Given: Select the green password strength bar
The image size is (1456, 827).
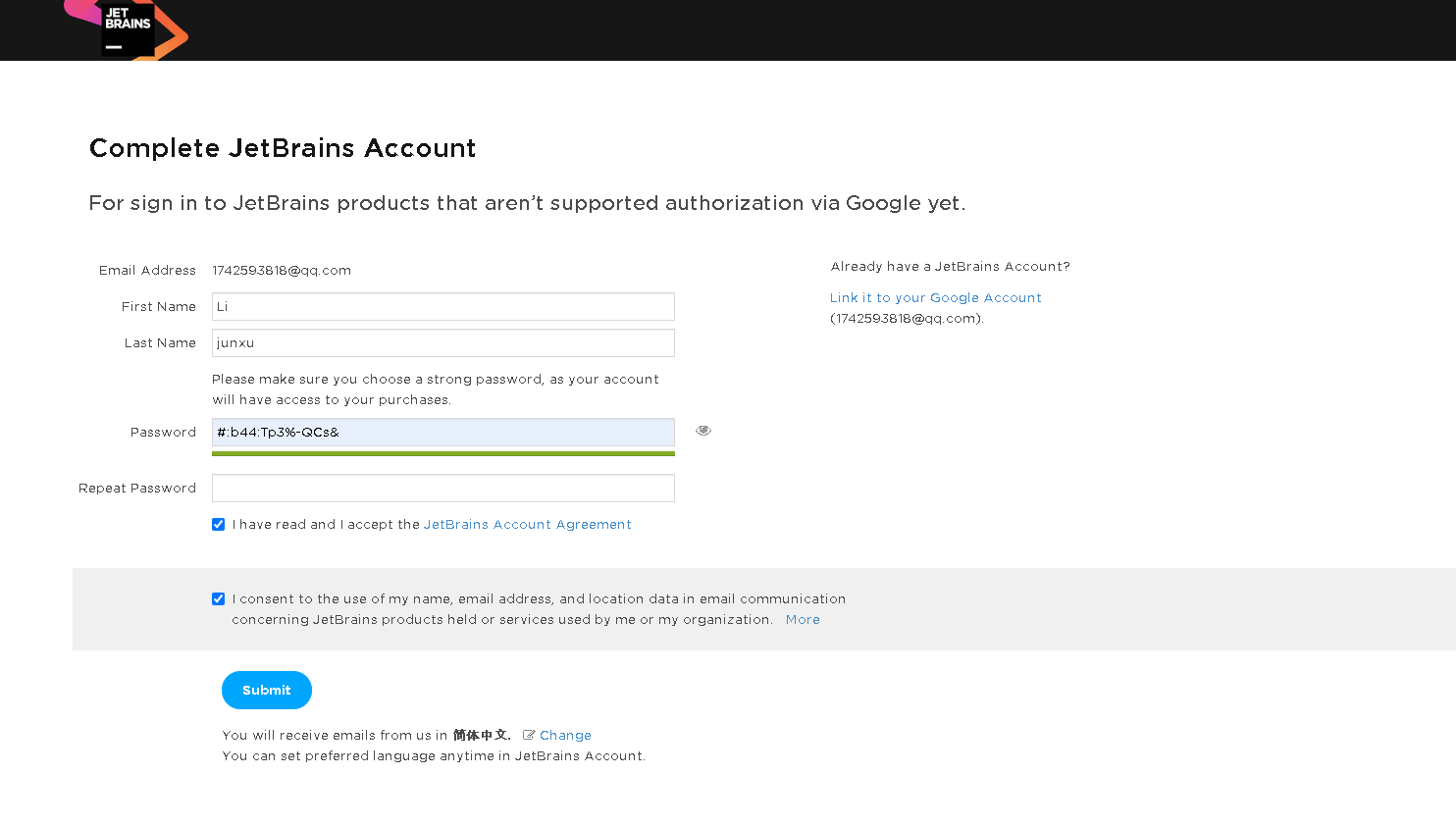Looking at the screenshot, I should (443, 453).
